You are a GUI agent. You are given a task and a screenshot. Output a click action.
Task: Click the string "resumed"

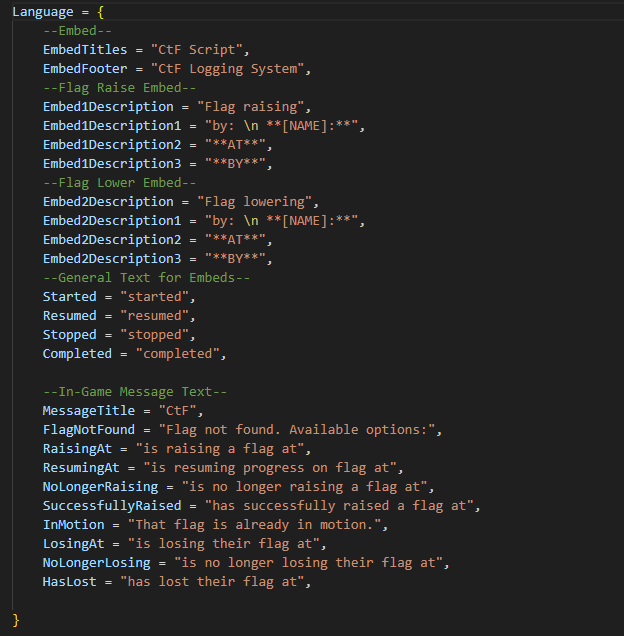pos(155,316)
